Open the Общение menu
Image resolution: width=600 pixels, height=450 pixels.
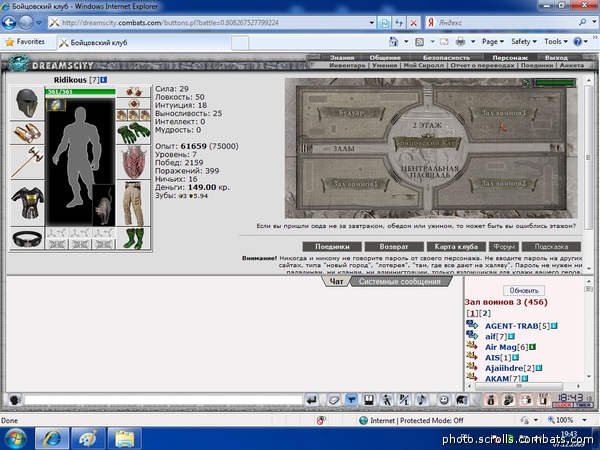(x=385, y=58)
